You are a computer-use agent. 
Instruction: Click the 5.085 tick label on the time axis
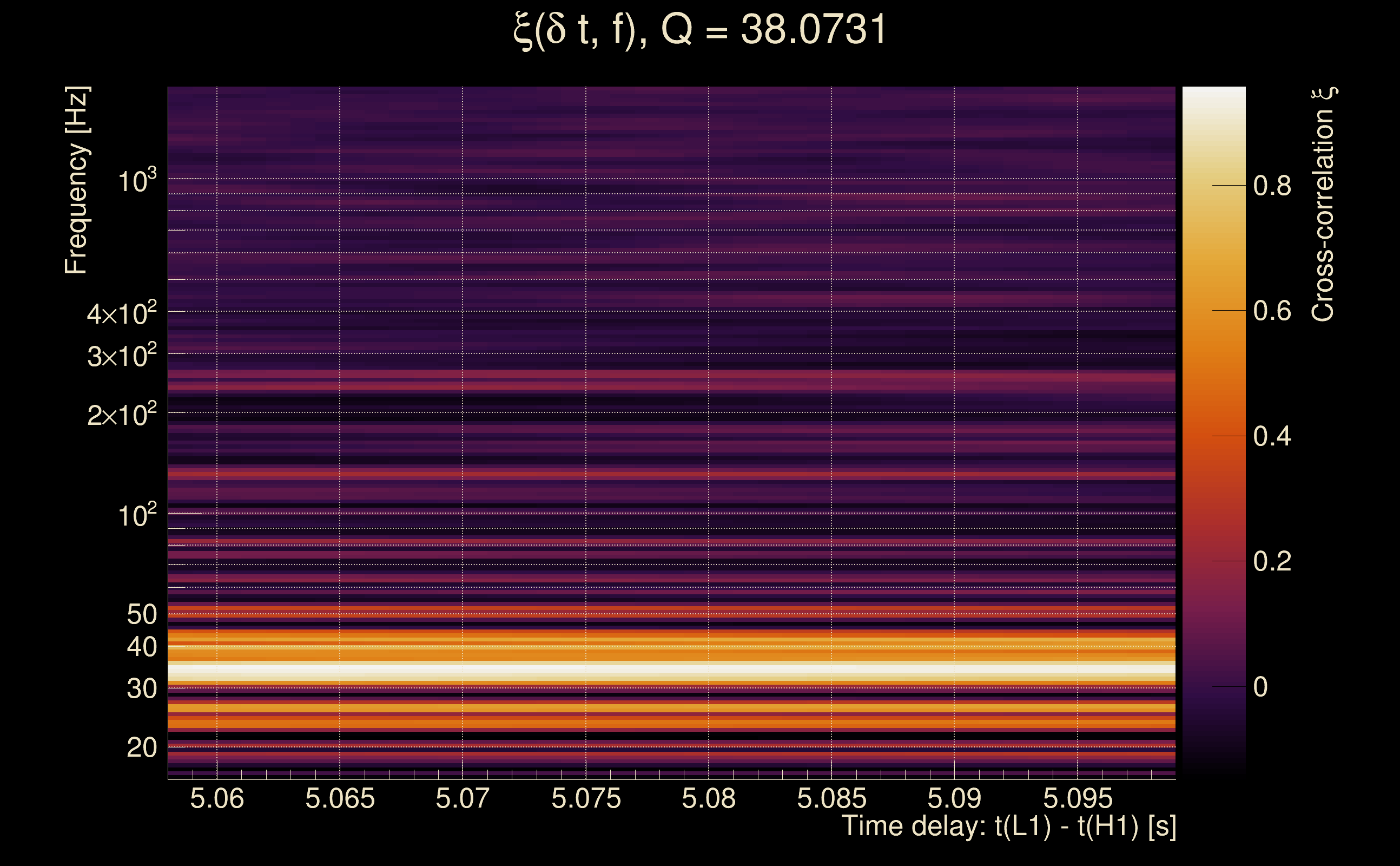tap(831, 798)
